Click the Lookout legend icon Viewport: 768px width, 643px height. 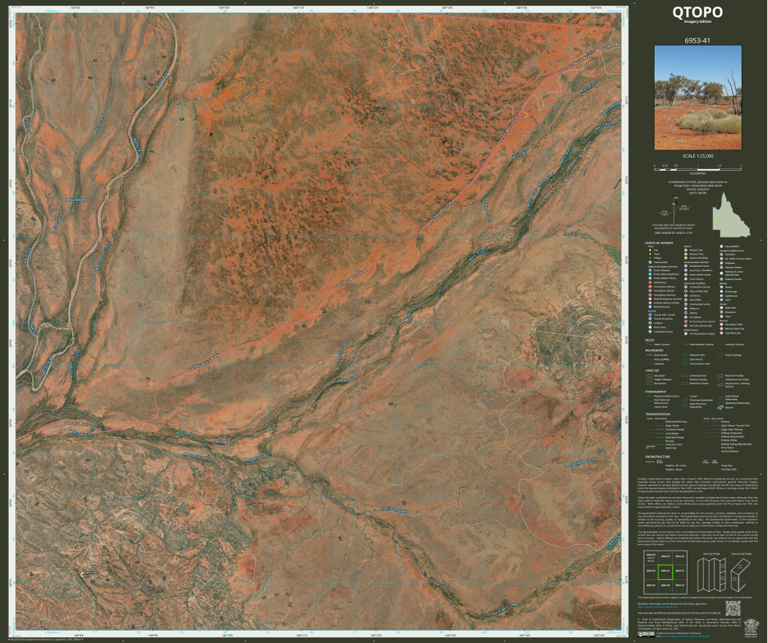click(x=650, y=323)
